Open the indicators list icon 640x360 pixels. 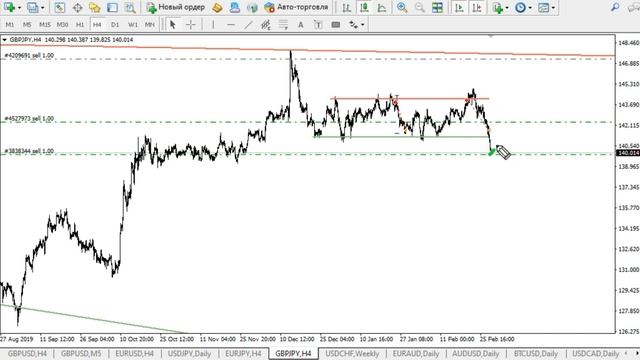click(x=498, y=7)
